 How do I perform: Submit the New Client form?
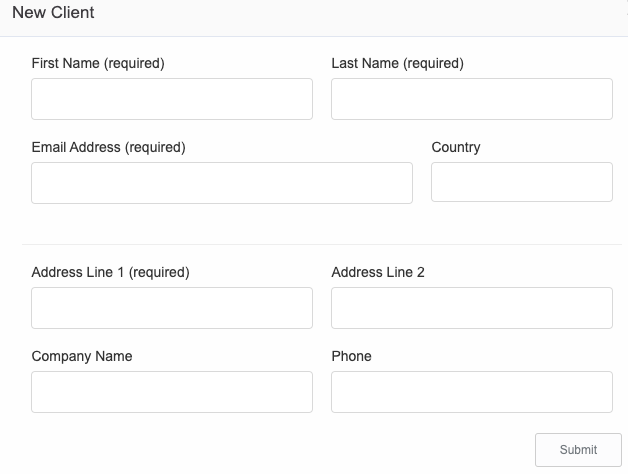(578, 450)
